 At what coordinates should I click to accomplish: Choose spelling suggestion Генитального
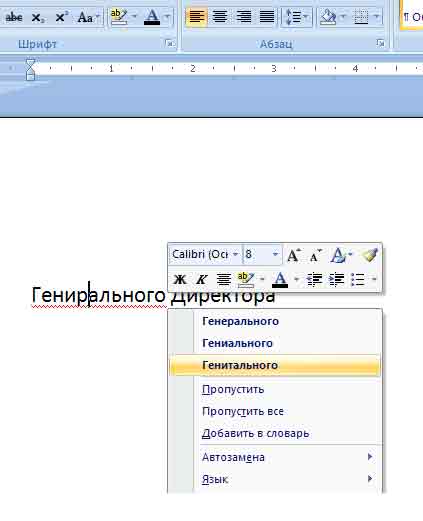click(275, 365)
